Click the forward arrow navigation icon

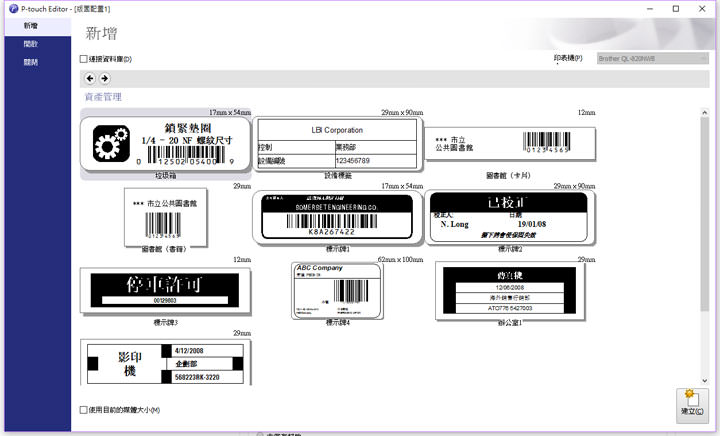pyautogui.click(x=104, y=78)
